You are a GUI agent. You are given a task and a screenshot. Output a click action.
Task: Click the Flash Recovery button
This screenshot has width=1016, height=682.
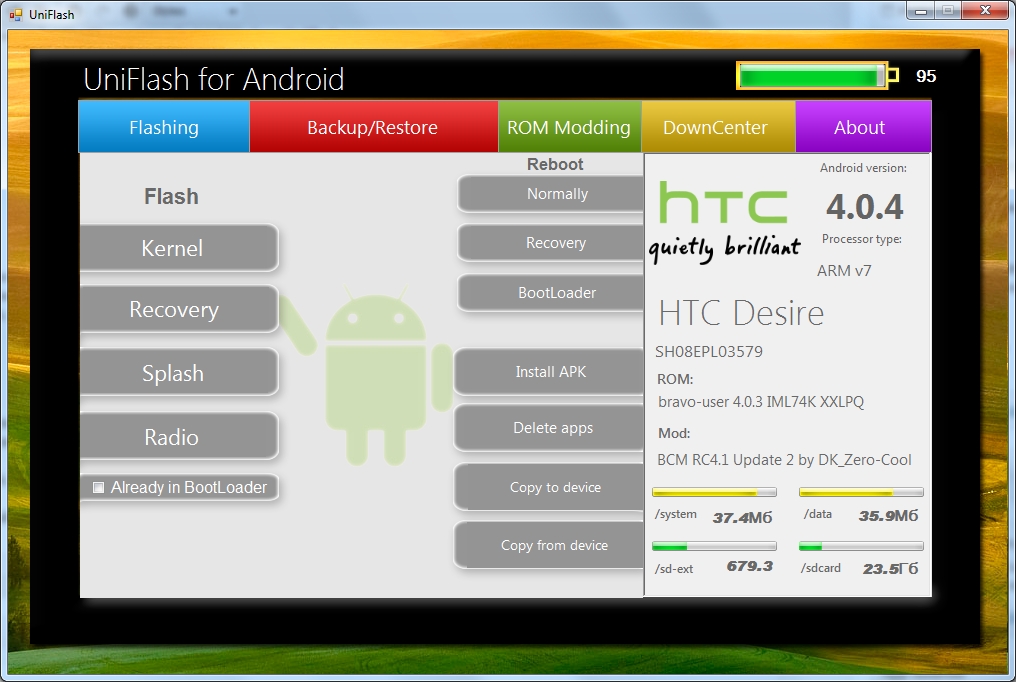(x=174, y=310)
